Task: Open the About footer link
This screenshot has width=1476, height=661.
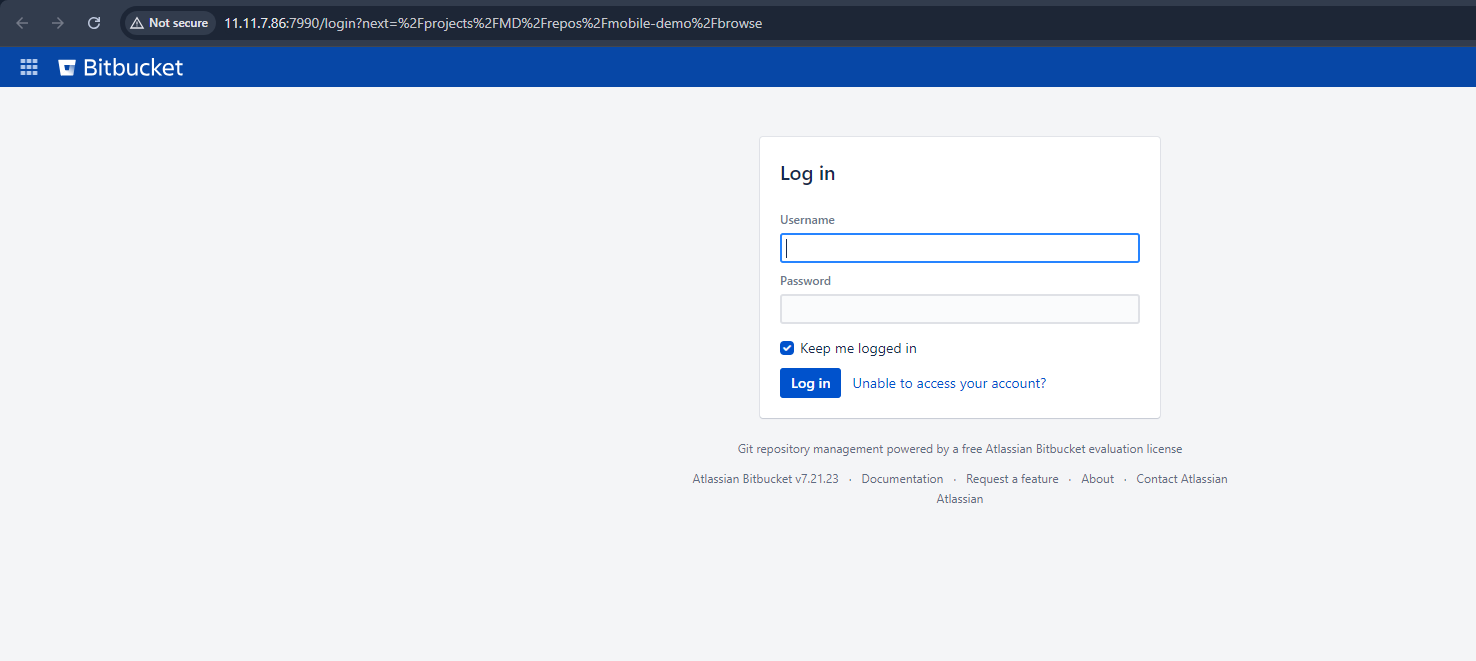Action: click(1097, 479)
